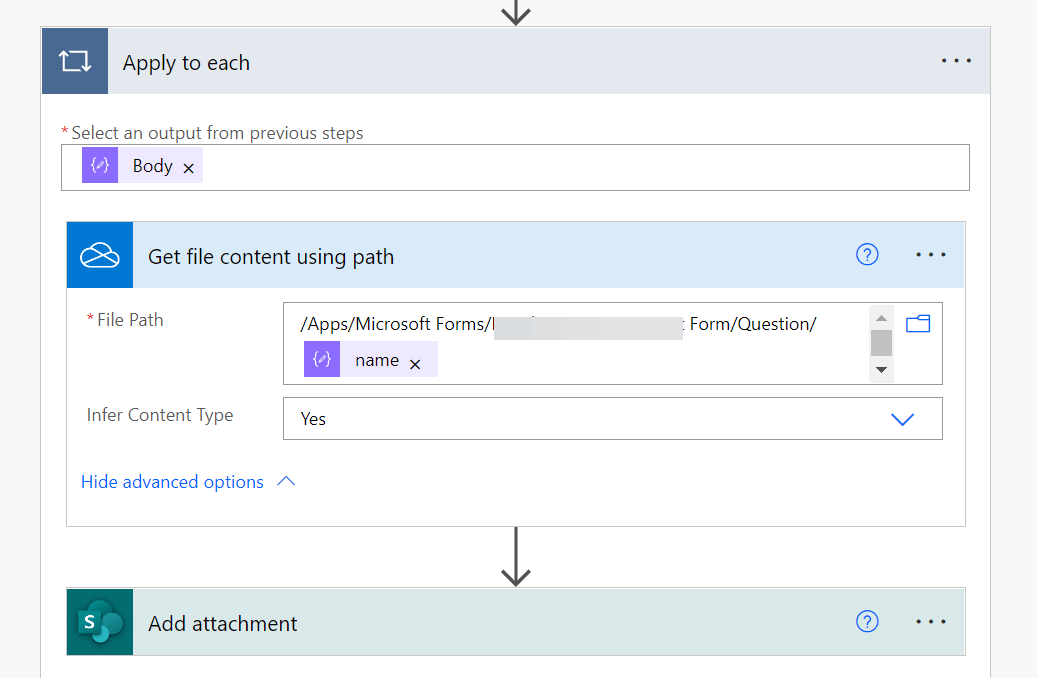Click the Apply to each loop icon
This screenshot has height=678, width=1037.
pyautogui.click(x=75, y=61)
